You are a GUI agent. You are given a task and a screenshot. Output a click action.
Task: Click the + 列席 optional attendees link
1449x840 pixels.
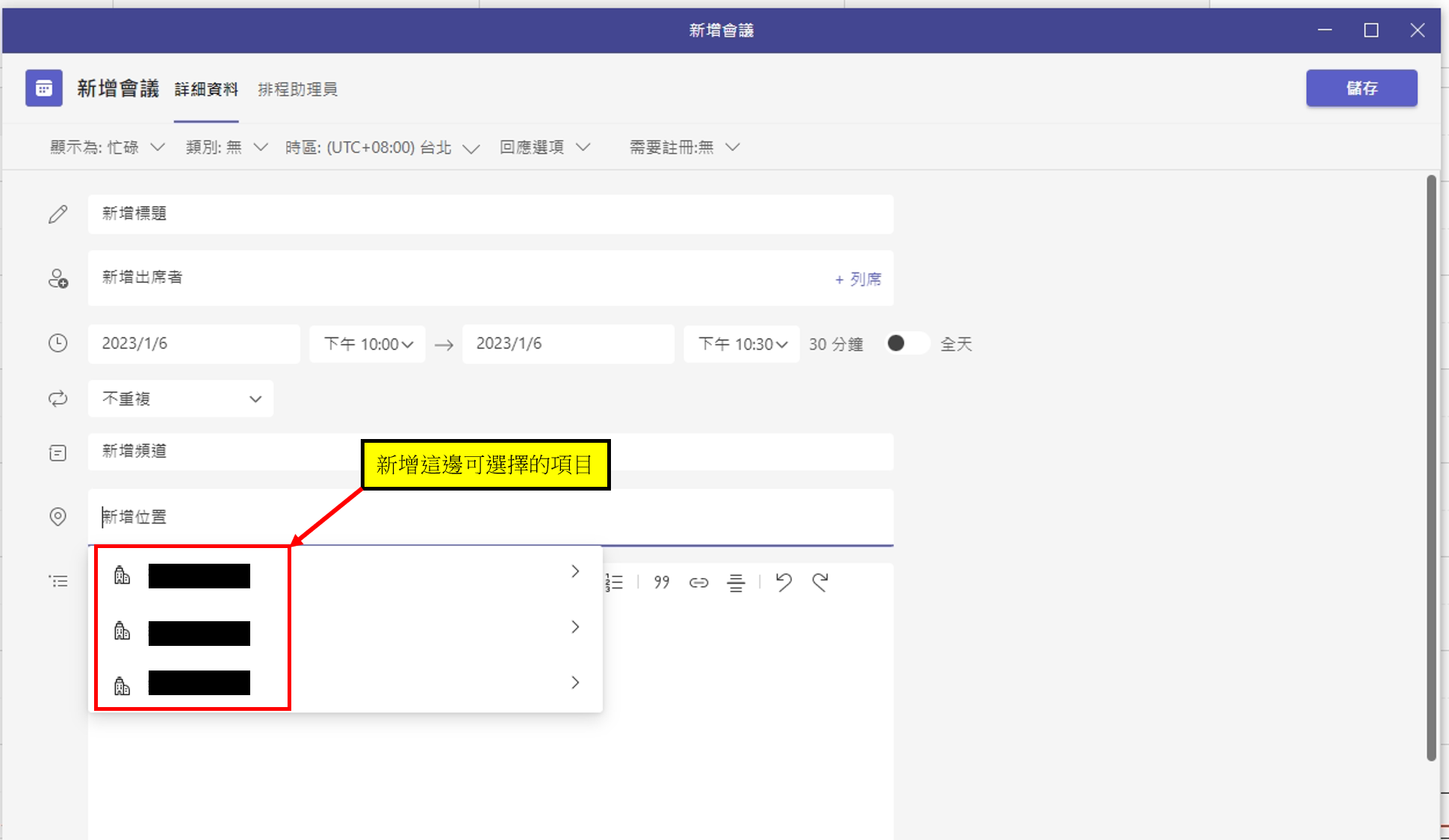coord(857,279)
